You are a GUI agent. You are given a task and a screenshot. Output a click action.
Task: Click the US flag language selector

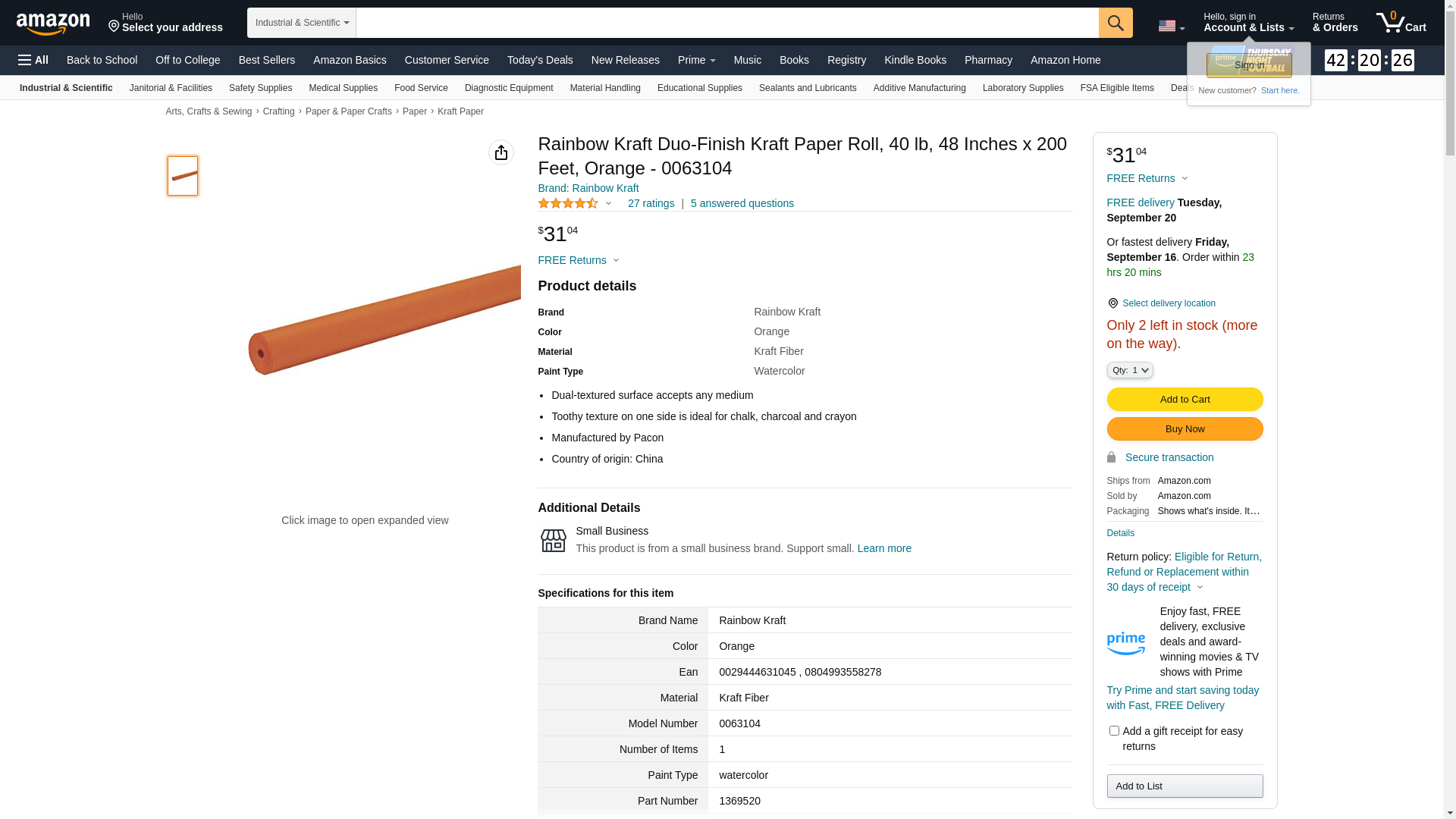(x=1171, y=27)
